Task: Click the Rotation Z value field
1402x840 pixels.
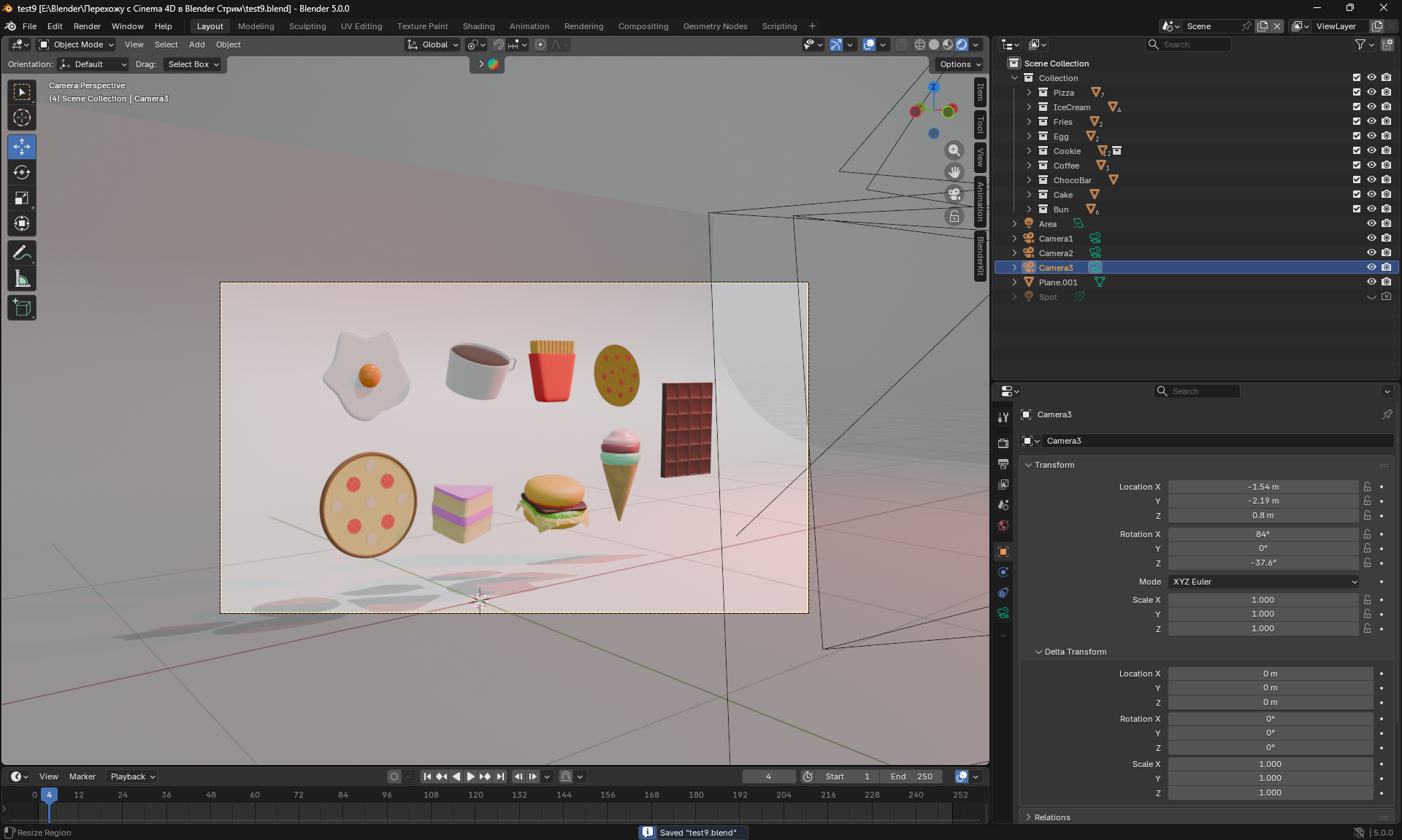Action: [1263, 563]
